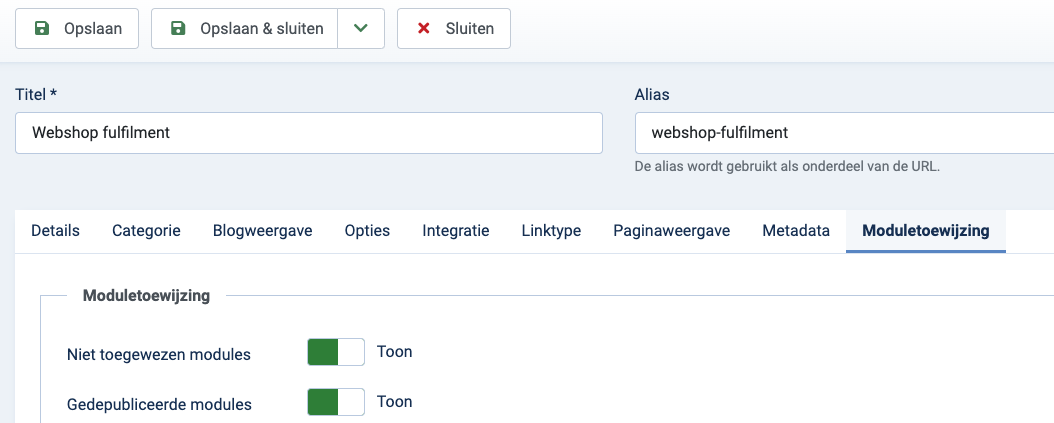The image size is (1054, 423).
Task: Click the save icon on Opslaan button
Action: (x=42, y=29)
